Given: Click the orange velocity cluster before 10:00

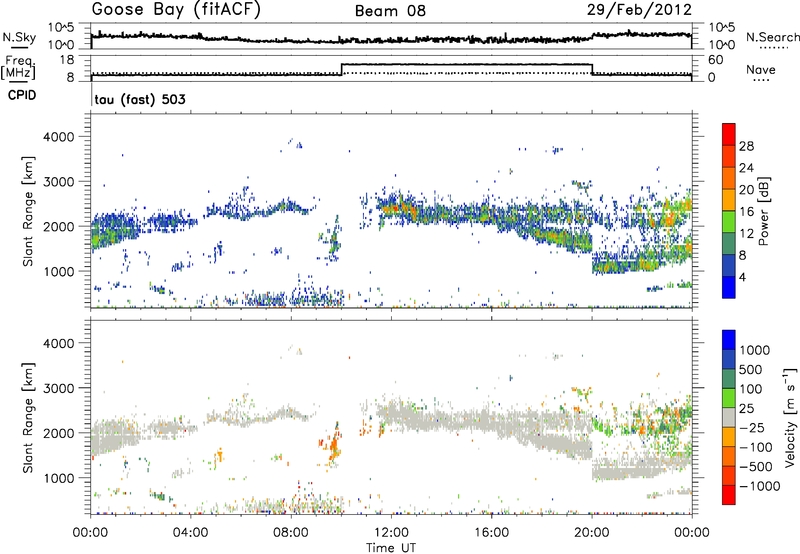Looking at the screenshot, I should (x=333, y=445).
